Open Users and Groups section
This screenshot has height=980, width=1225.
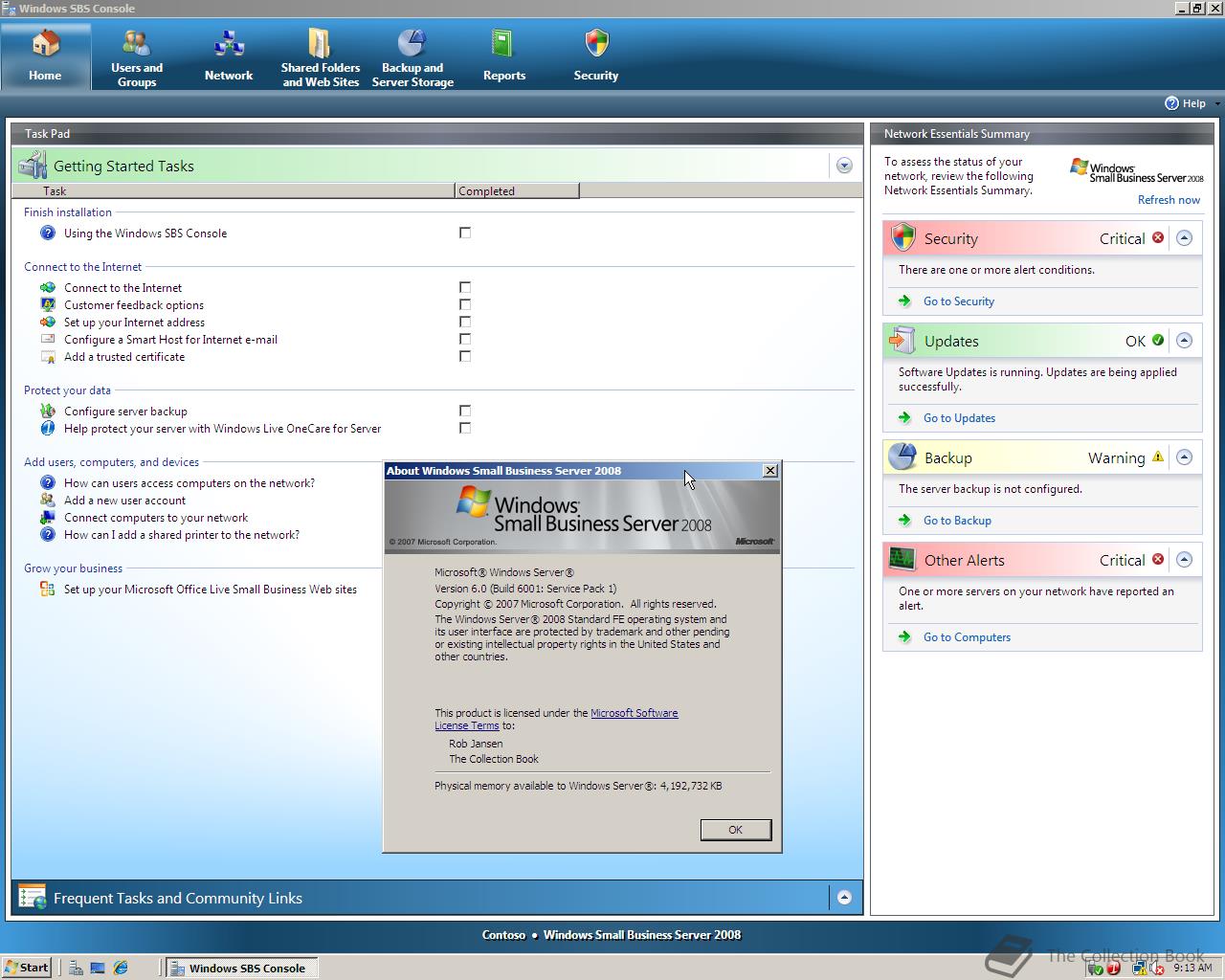click(137, 57)
